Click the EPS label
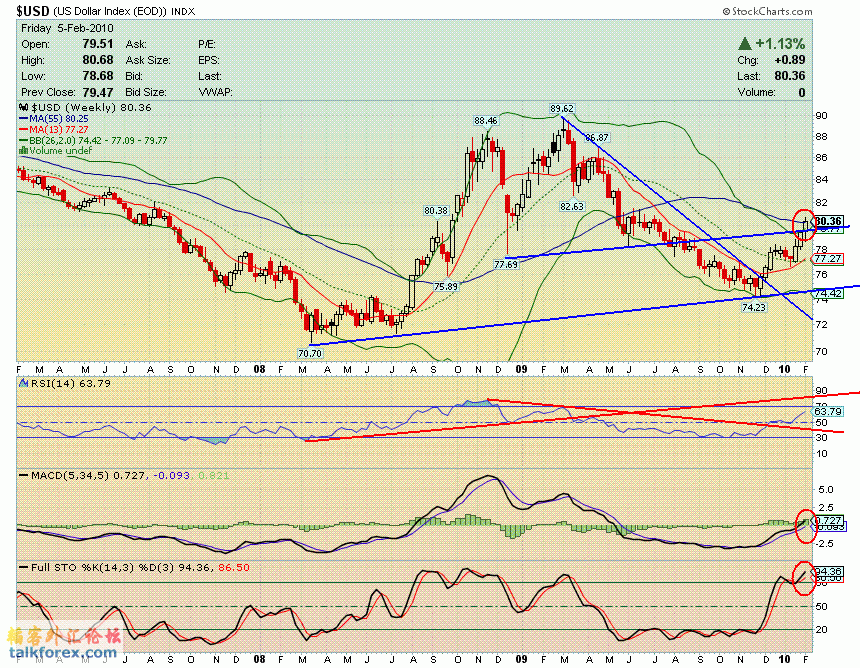Image resolution: width=860 pixels, height=668 pixels. coord(209,60)
